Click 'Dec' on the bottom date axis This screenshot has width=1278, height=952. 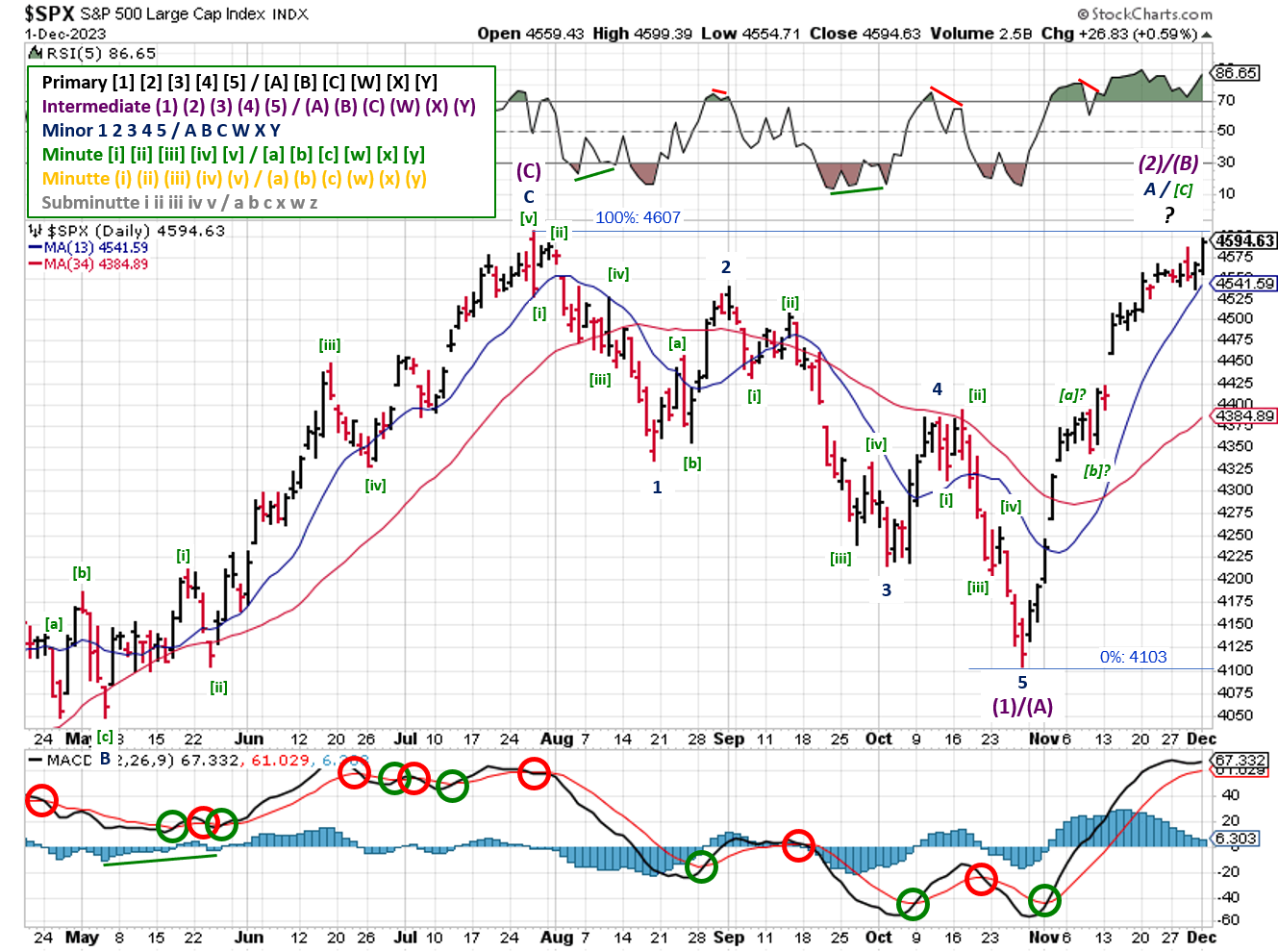tap(1201, 937)
